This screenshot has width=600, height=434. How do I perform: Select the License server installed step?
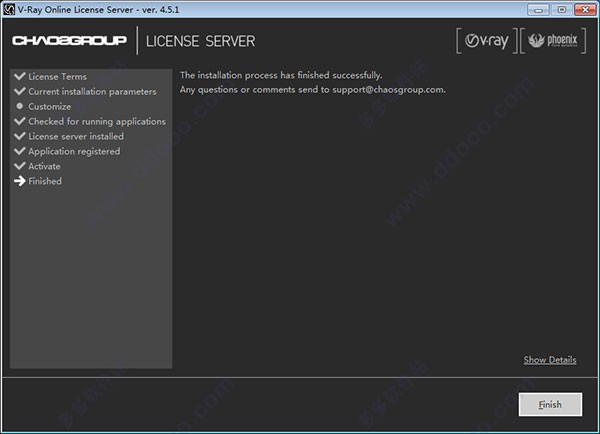tap(76, 136)
